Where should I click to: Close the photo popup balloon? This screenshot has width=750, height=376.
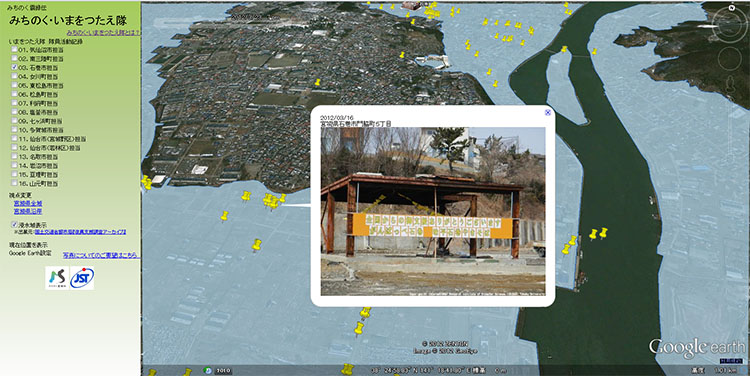pos(548,112)
